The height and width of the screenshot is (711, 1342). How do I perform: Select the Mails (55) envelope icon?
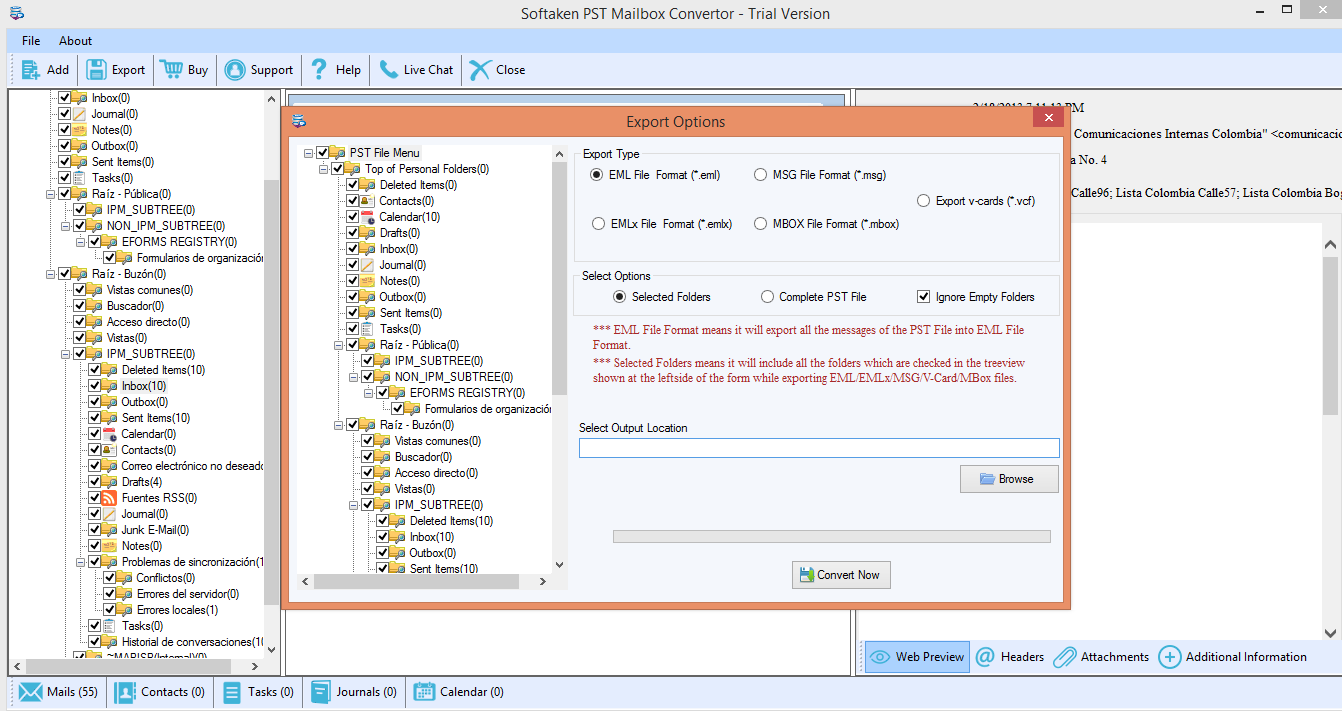(x=30, y=692)
